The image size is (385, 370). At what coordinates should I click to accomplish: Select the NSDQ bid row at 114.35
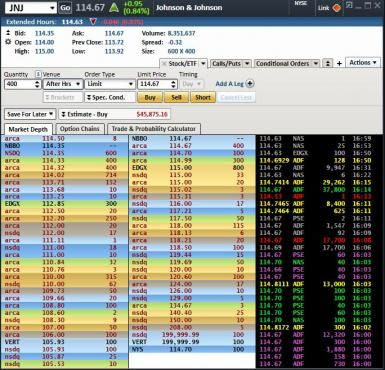(65, 153)
